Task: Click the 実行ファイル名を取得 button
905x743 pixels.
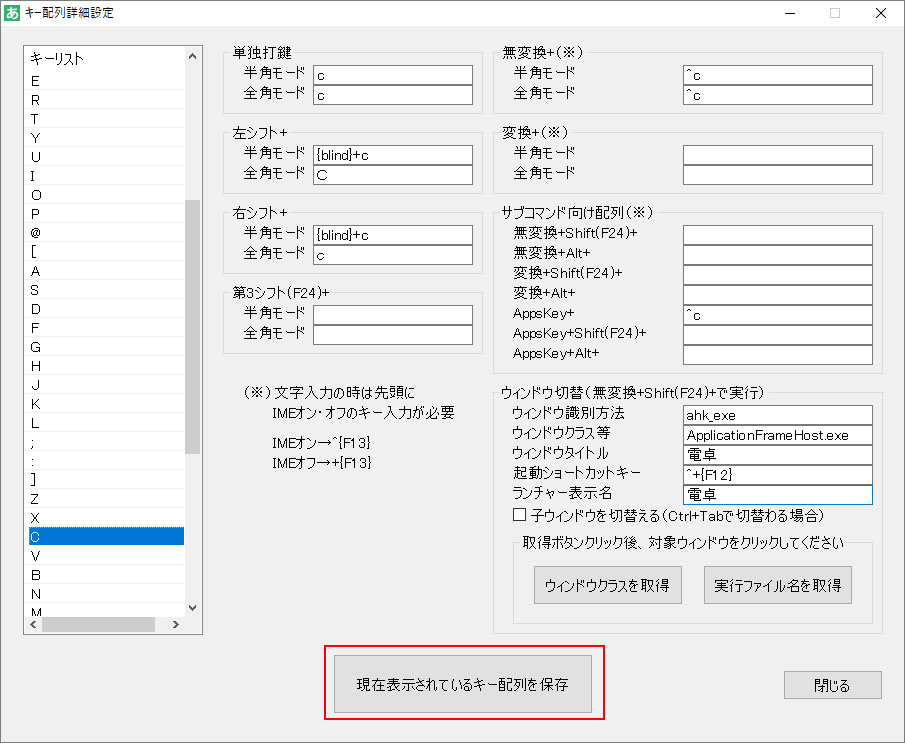Action: point(778,585)
